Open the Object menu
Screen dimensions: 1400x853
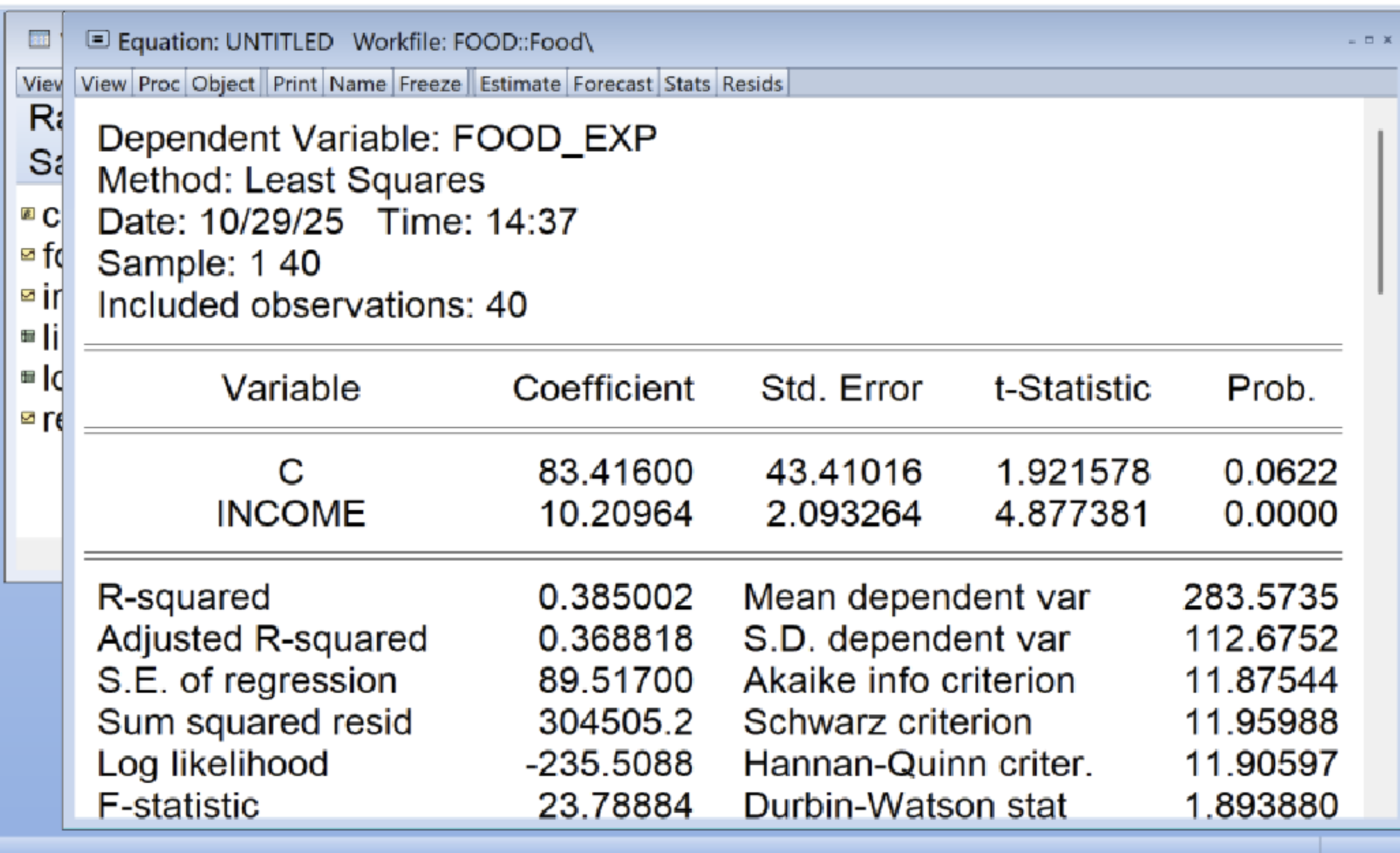[x=223, y=84]
